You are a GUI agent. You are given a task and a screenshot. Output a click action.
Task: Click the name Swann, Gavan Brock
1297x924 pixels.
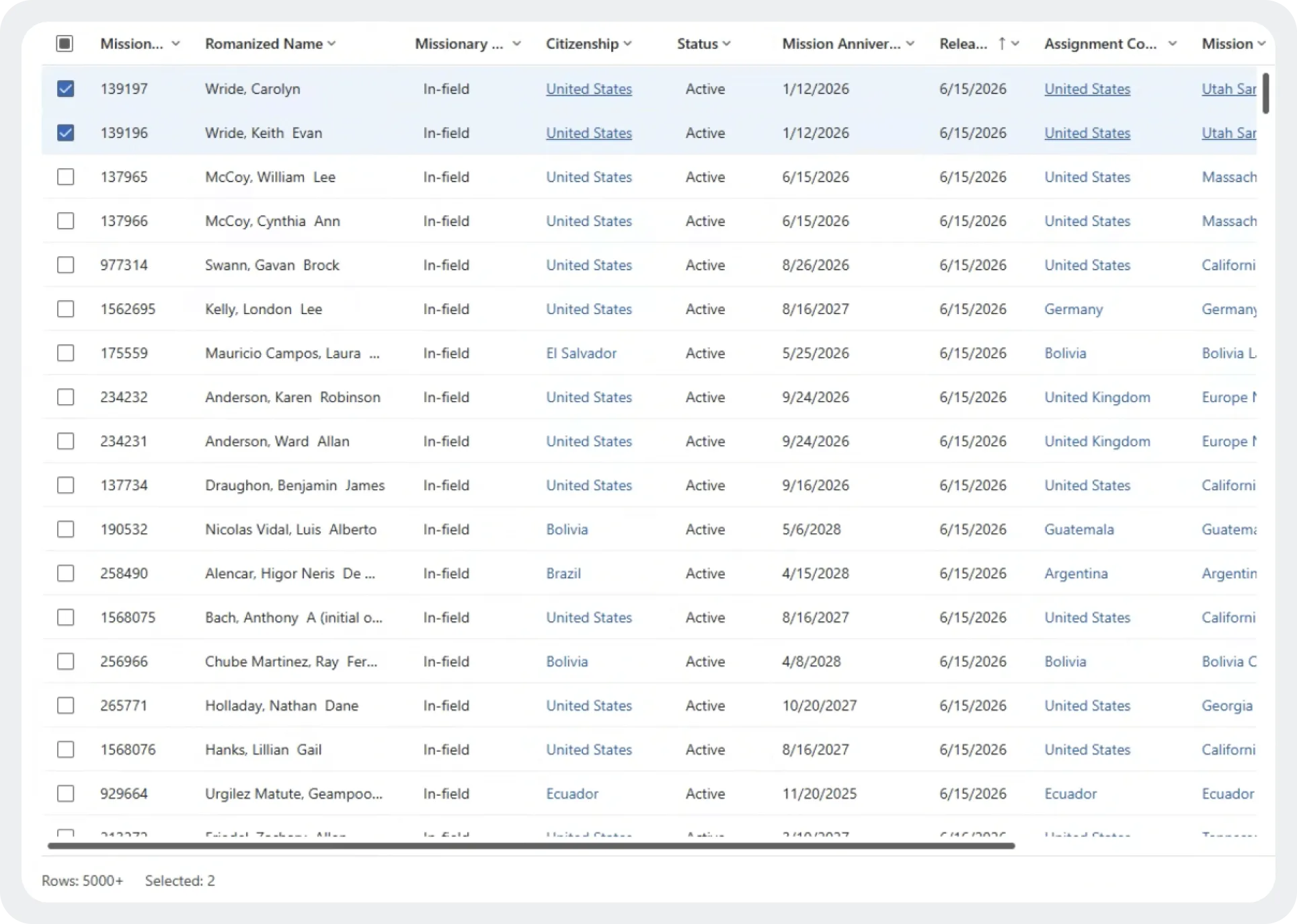tap(272, 265)
